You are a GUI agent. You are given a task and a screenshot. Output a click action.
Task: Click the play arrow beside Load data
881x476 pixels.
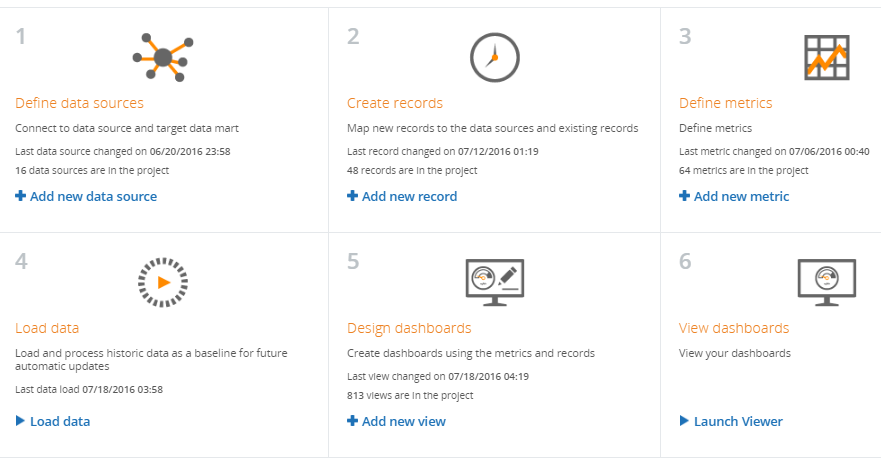pyautogui.click(x=21, y=421)
